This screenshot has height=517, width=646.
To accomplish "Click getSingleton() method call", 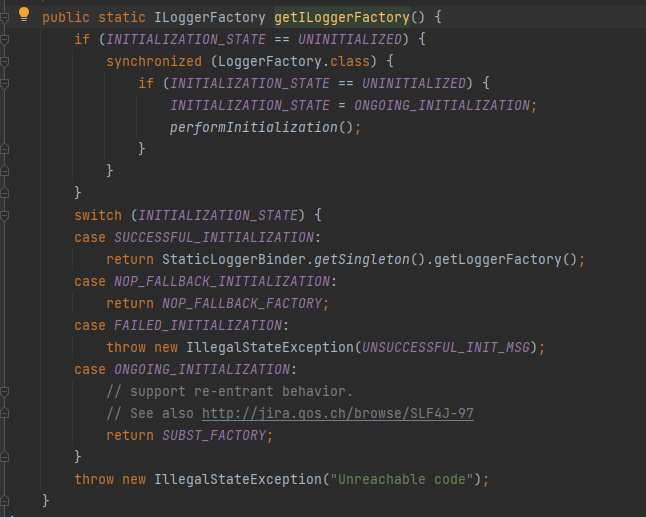I will point(370,260).
